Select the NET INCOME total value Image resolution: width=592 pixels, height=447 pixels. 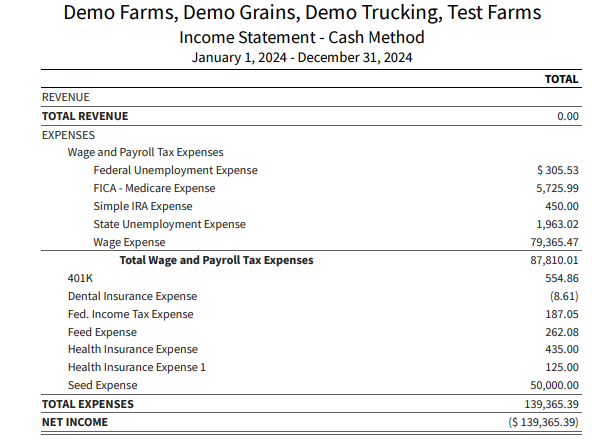pyautogui.click(x=543, y=422)
